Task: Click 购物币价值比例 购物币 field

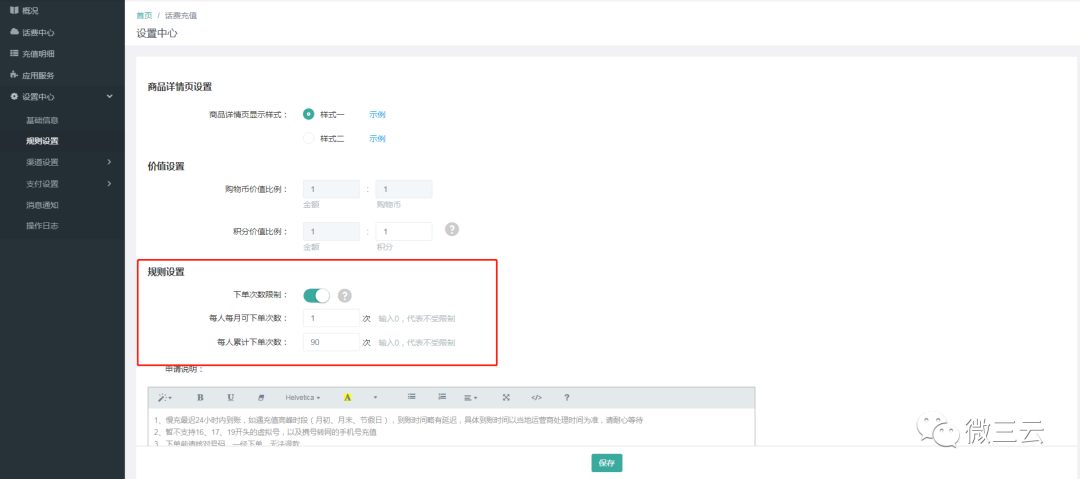Action: [404, 190]
